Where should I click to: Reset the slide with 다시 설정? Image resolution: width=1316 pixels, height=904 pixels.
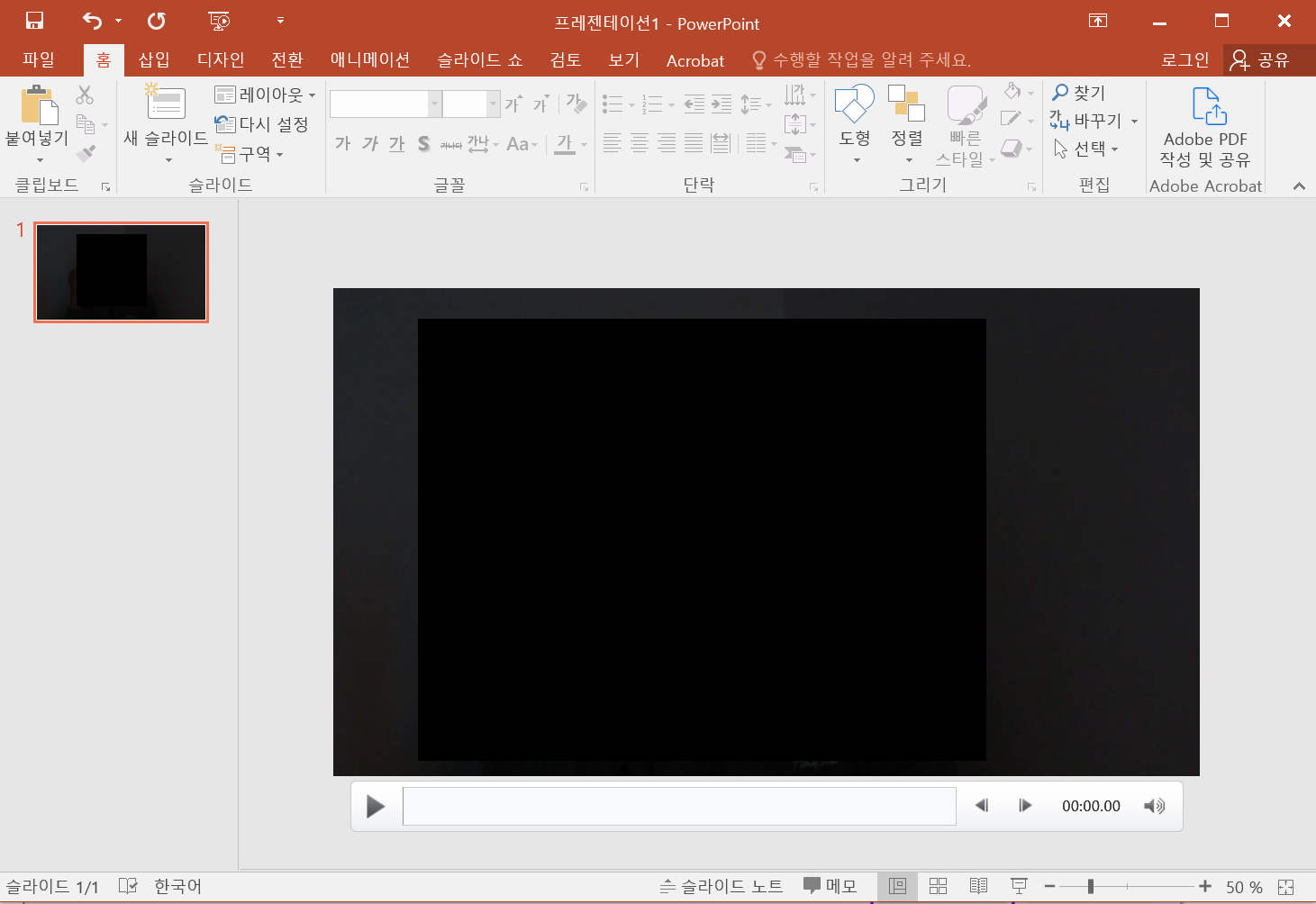pos(262,124)
